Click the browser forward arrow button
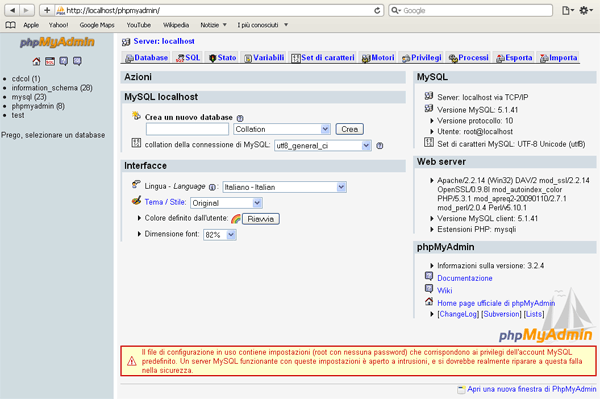The height and width of the screenshot is (399, 600). coord(26,10)
